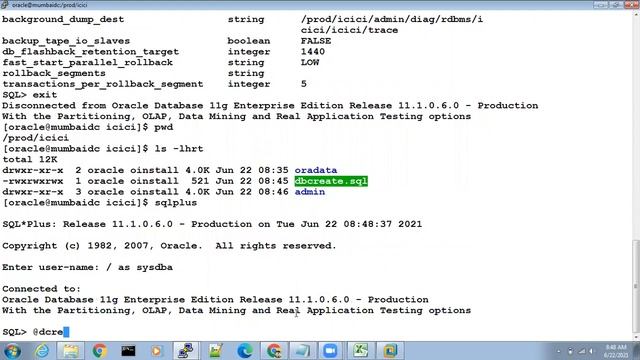Screen dimensions: 640x360
Task: Show hidden system tray icons
Action: coord(558,351)
